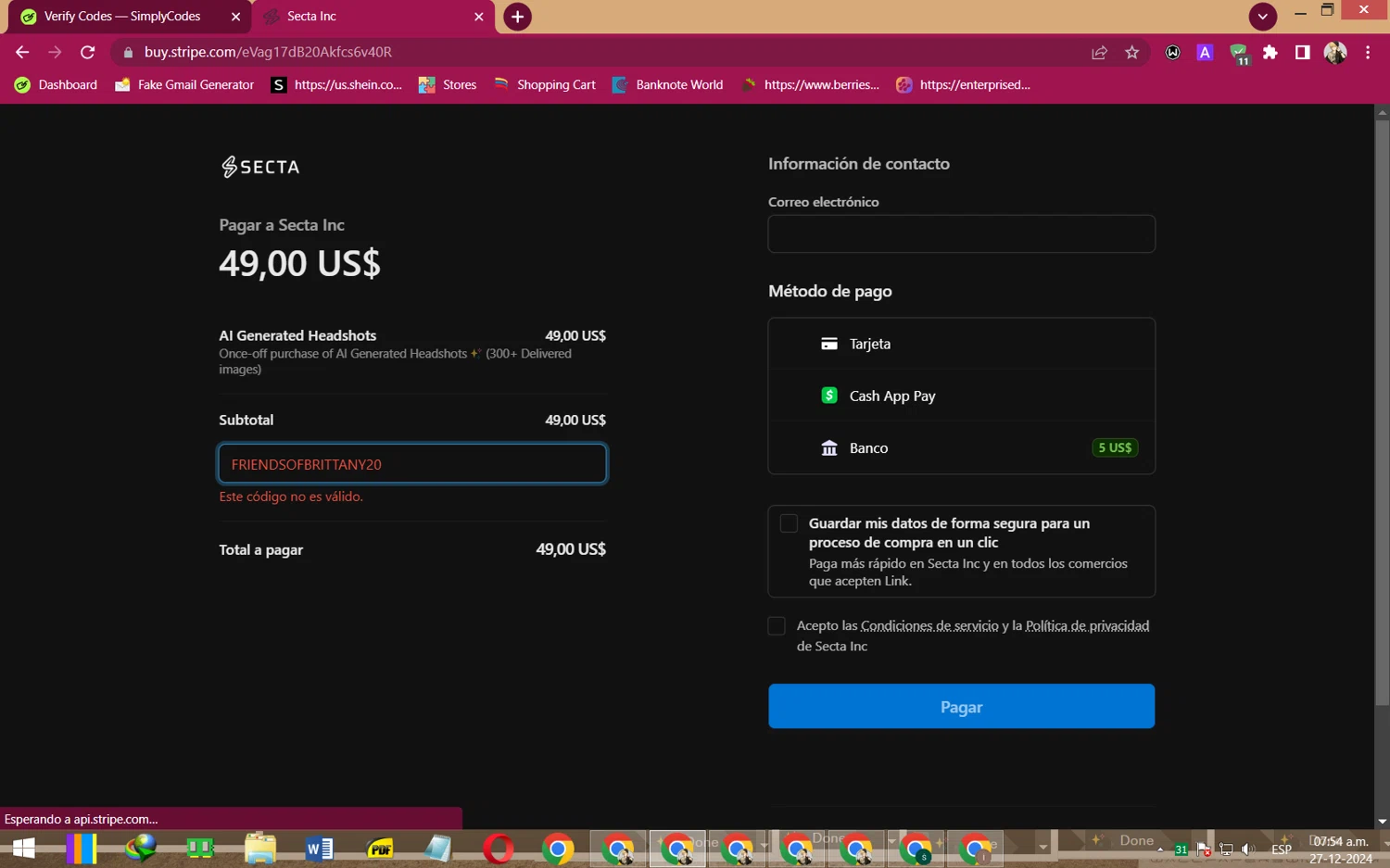Open the black W hexagon extension
The image size is (1390, 868).
[x=1172, y=53]
